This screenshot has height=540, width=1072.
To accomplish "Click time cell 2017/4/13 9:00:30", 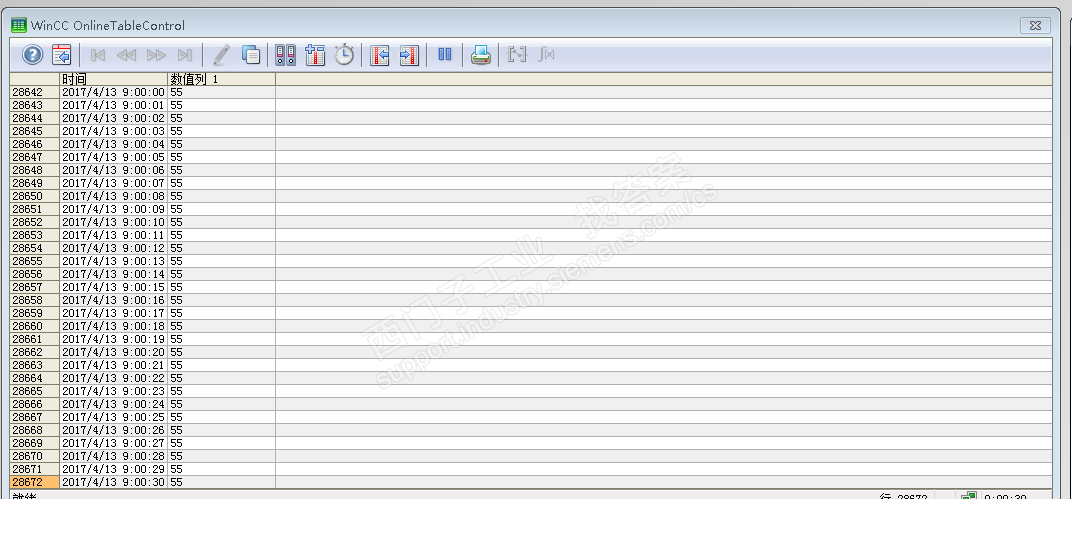I will [113, 483].
